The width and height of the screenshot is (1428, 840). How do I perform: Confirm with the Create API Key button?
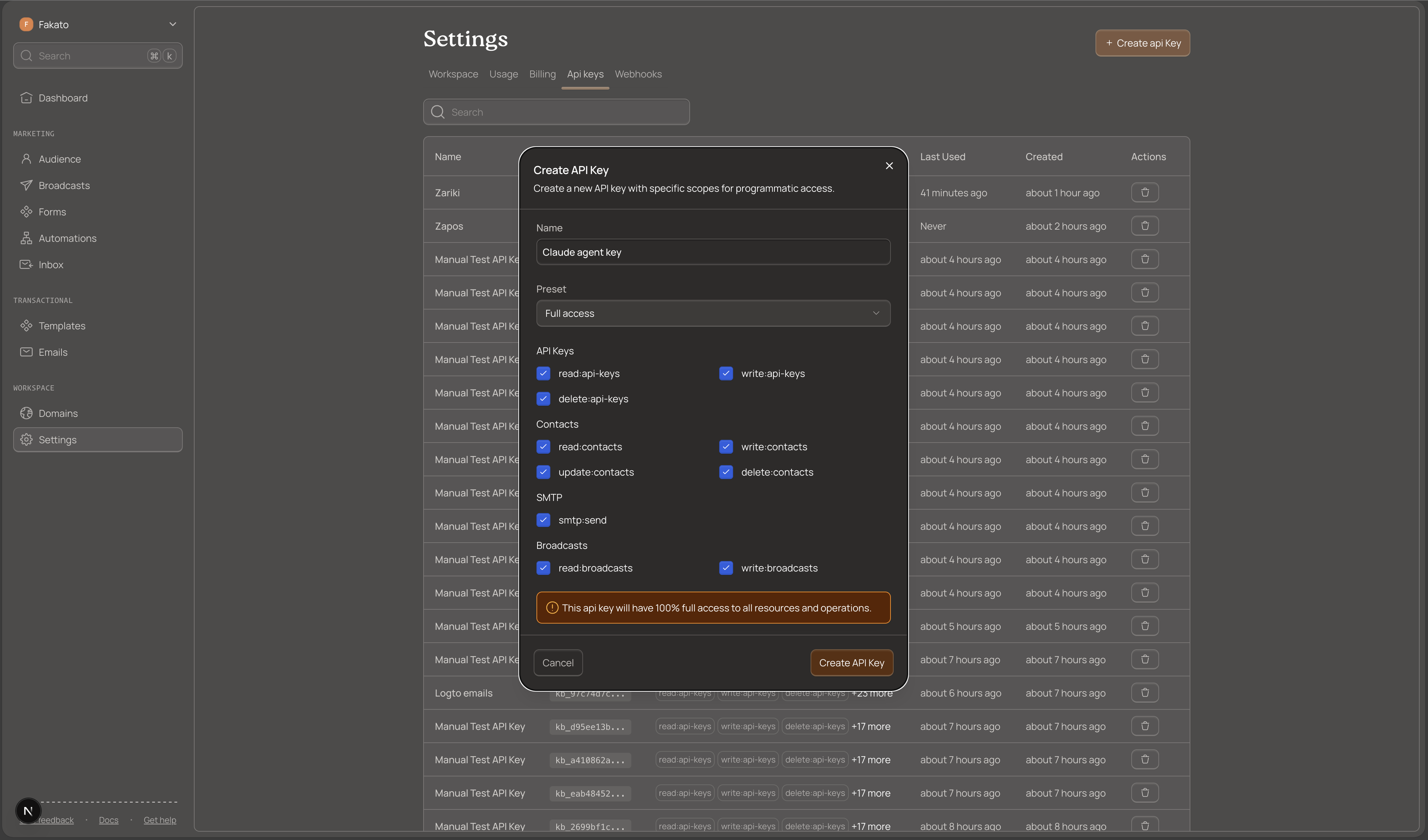pos(851,662)
